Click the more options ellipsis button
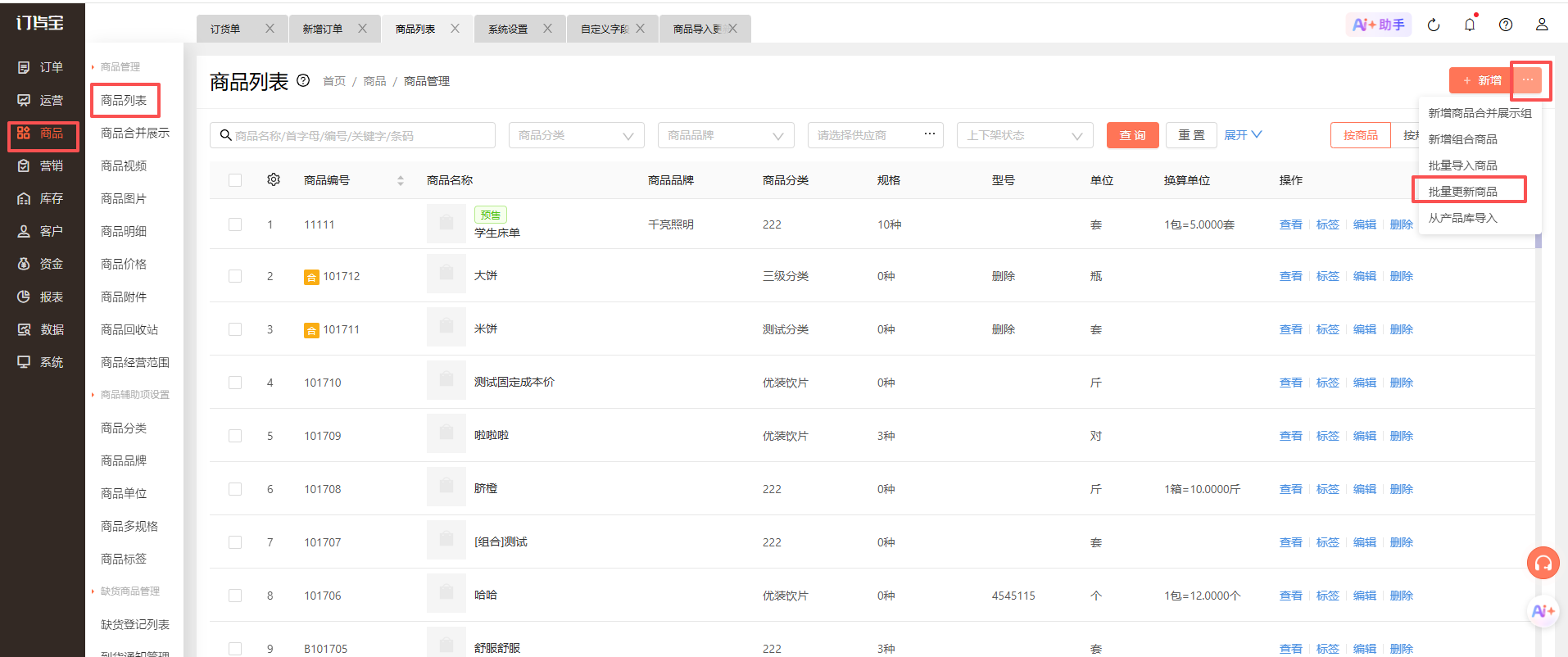Viewport: 1568px width, 657px height. (1528, 80)
